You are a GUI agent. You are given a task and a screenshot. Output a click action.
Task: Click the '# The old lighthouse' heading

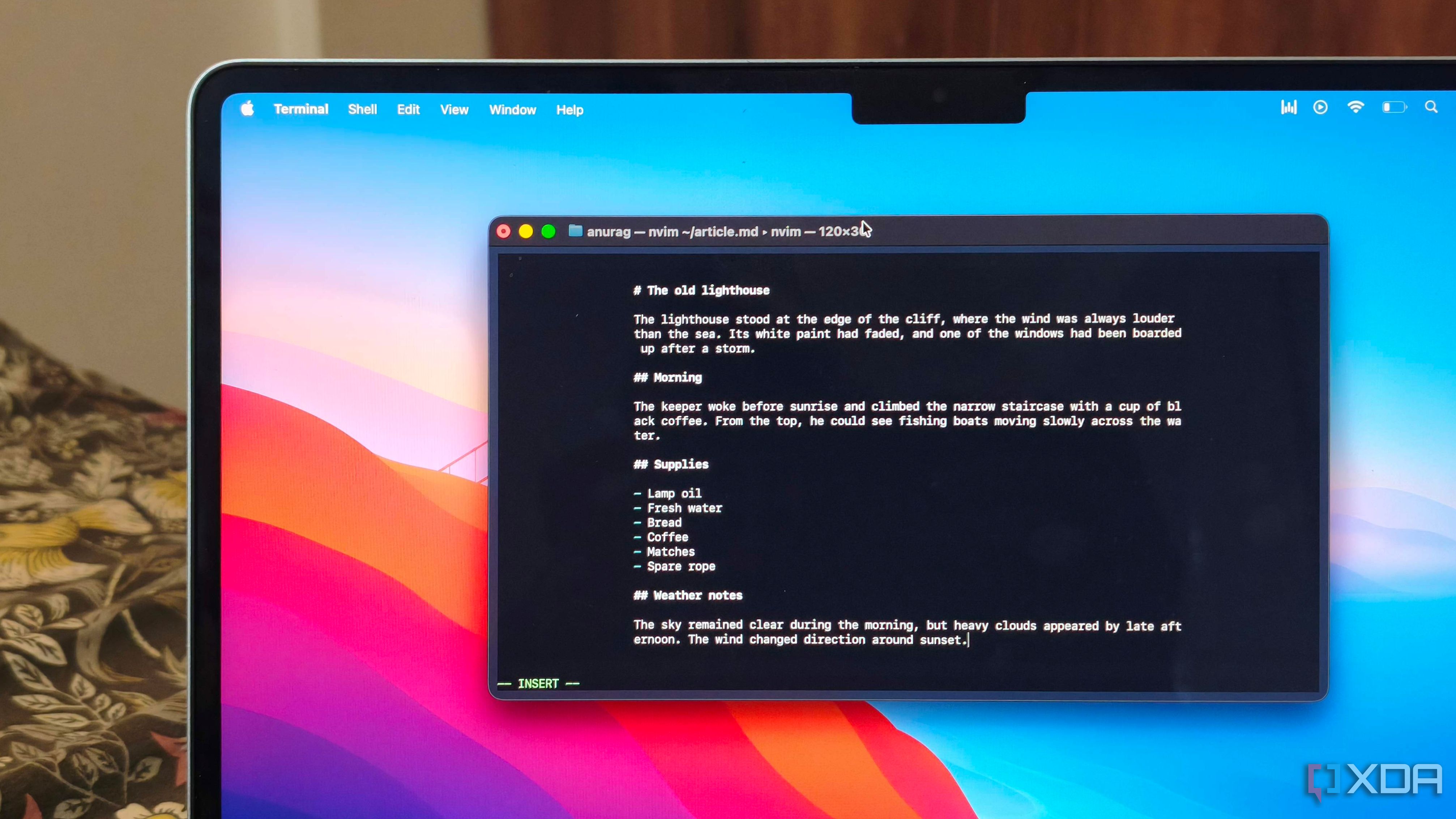coord(701,290)
